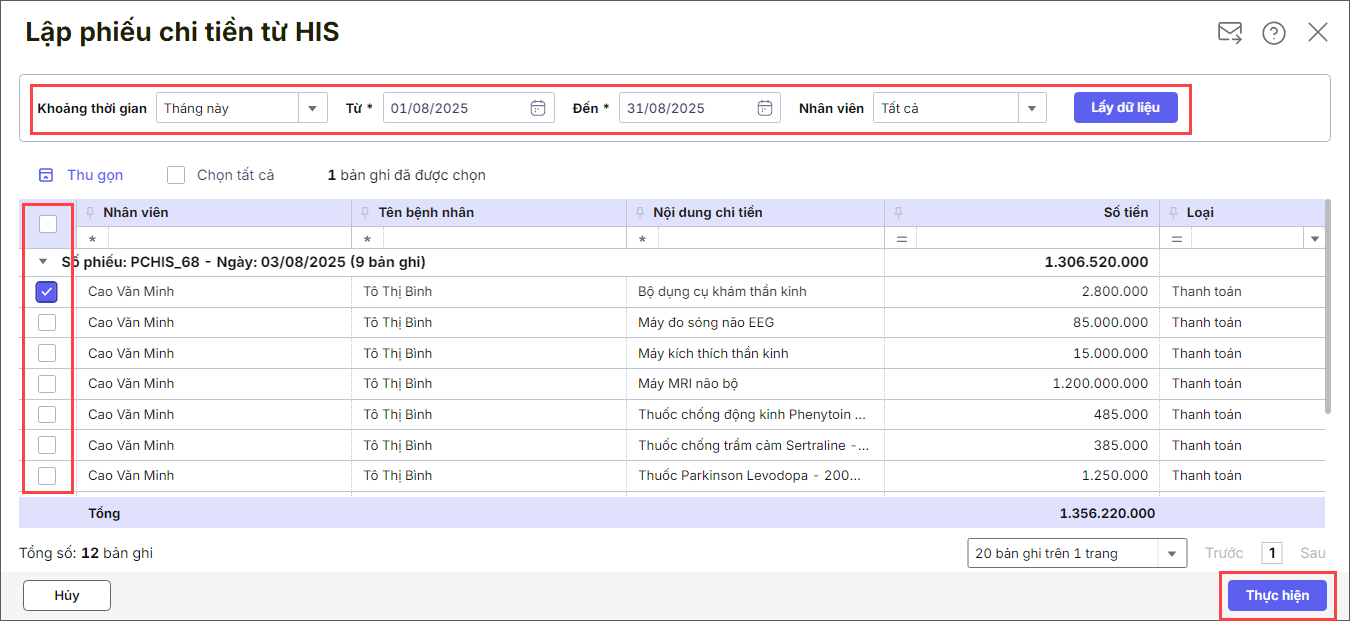
Task: Select the Máy MRI não bộ row checkbox
Action: (47, 384)
